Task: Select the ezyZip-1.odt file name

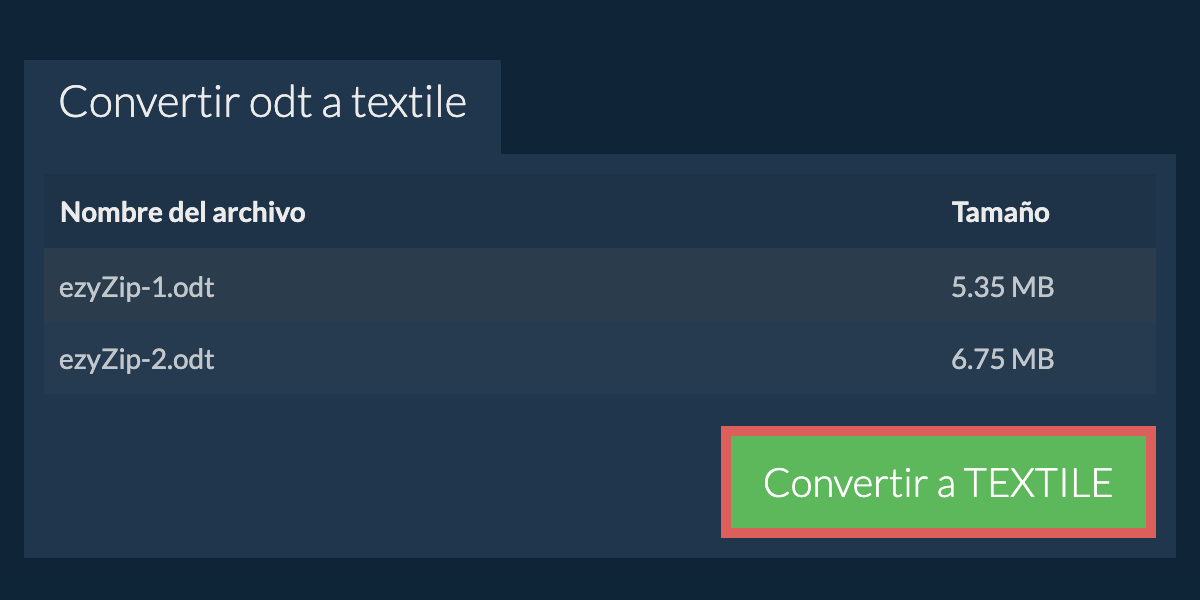Action: 137,288
